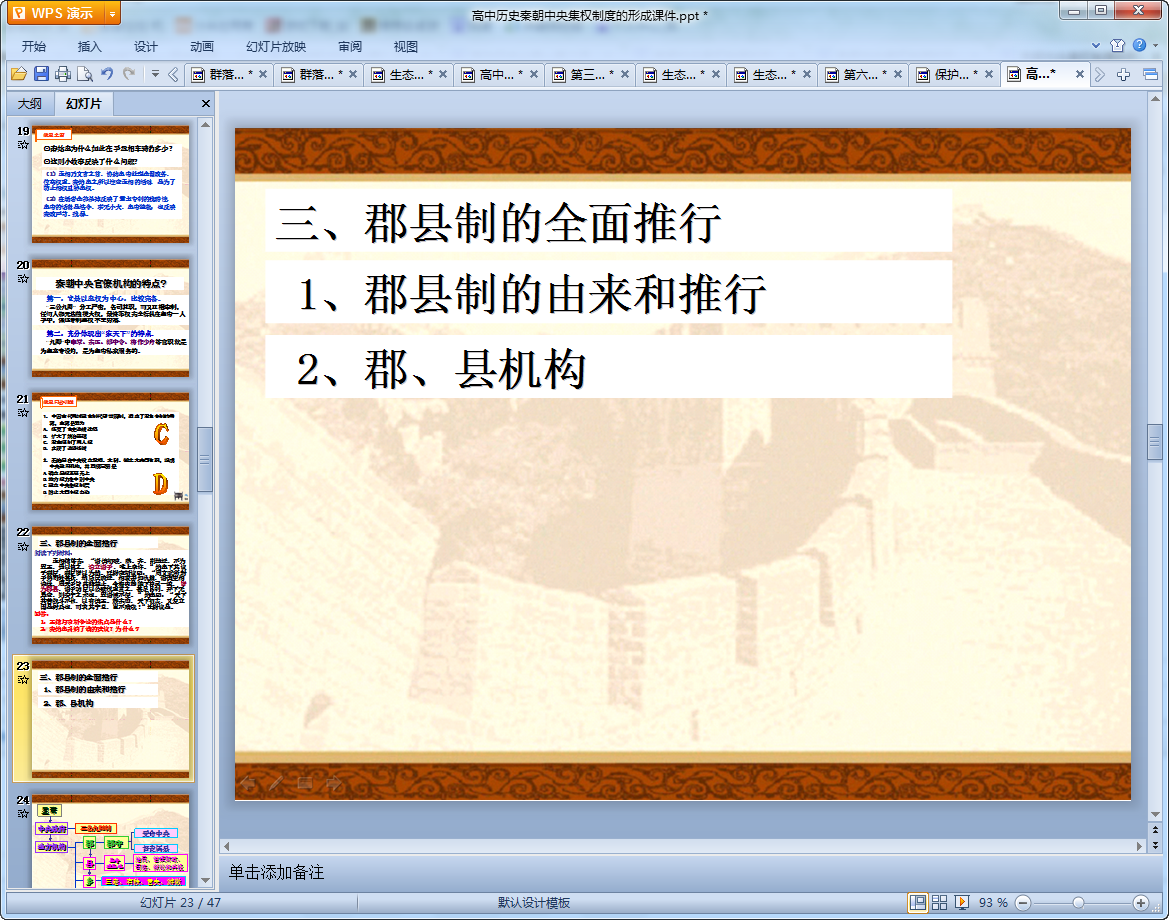Open the 视图 ribbon tab

(x=406, y=46)
